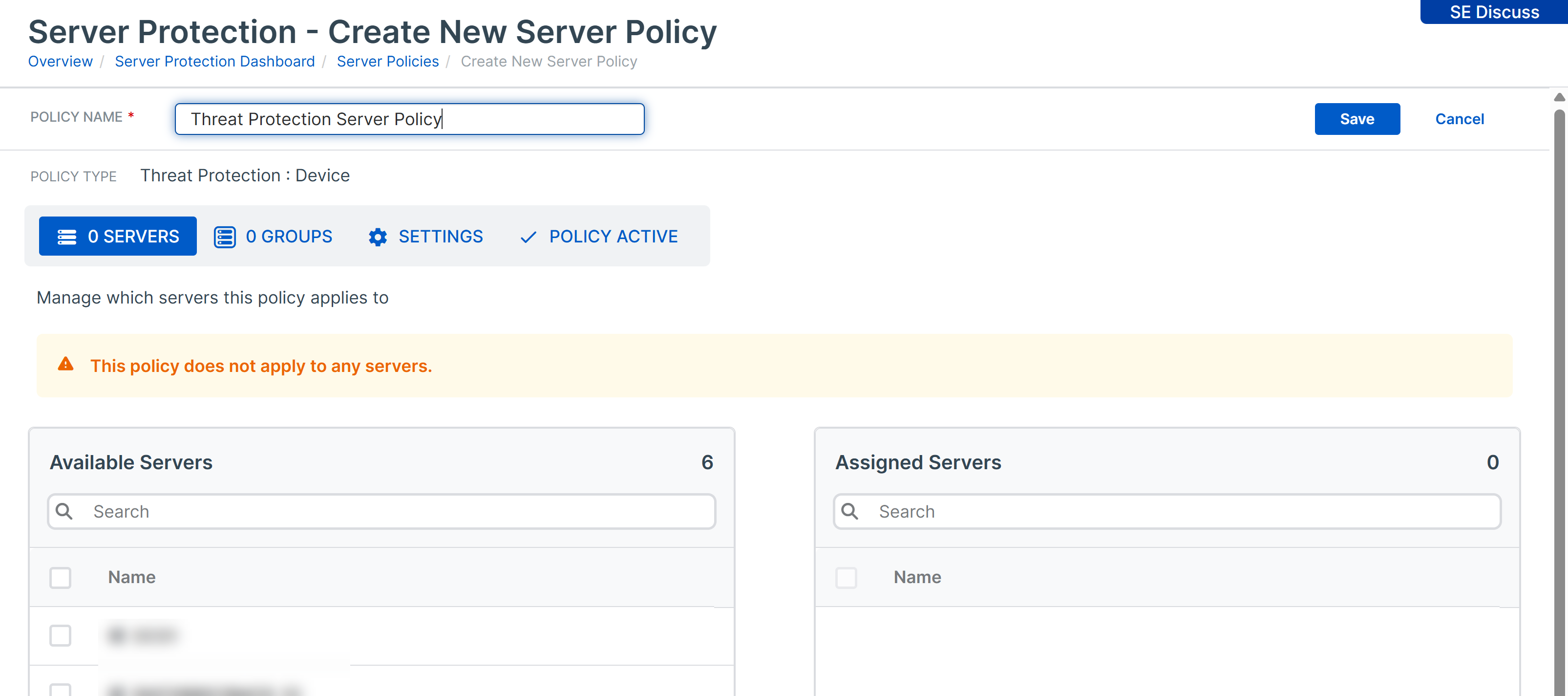This screenshot has height=696, width=1568.
Task: Open the SE Discuss button
Action: coord(1494,12)
